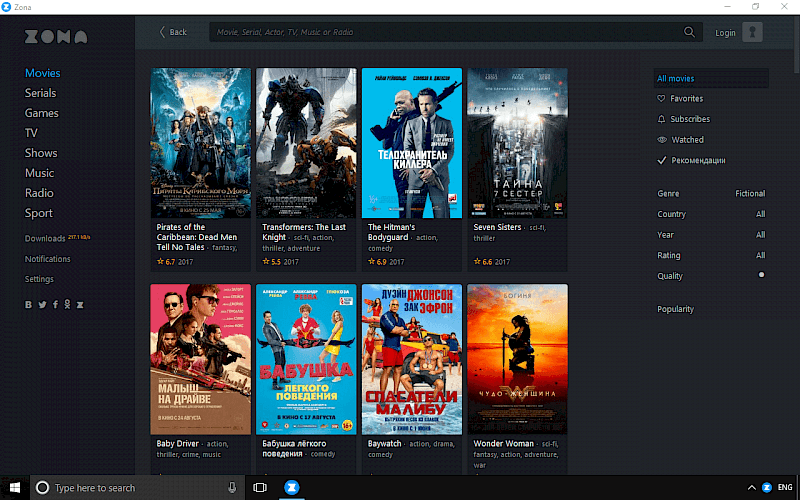
Task: Open the Genre filter set to Fictional
Action: tap(711, 193)
